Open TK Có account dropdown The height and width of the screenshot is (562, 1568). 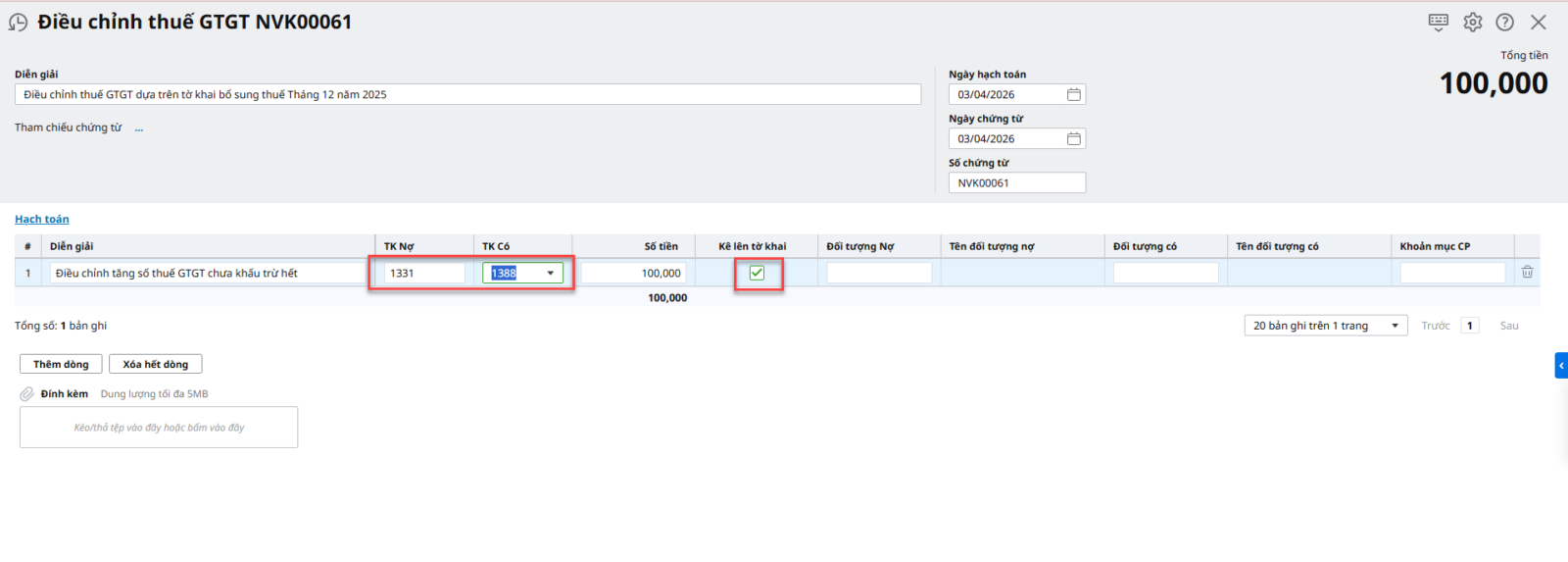550,273
